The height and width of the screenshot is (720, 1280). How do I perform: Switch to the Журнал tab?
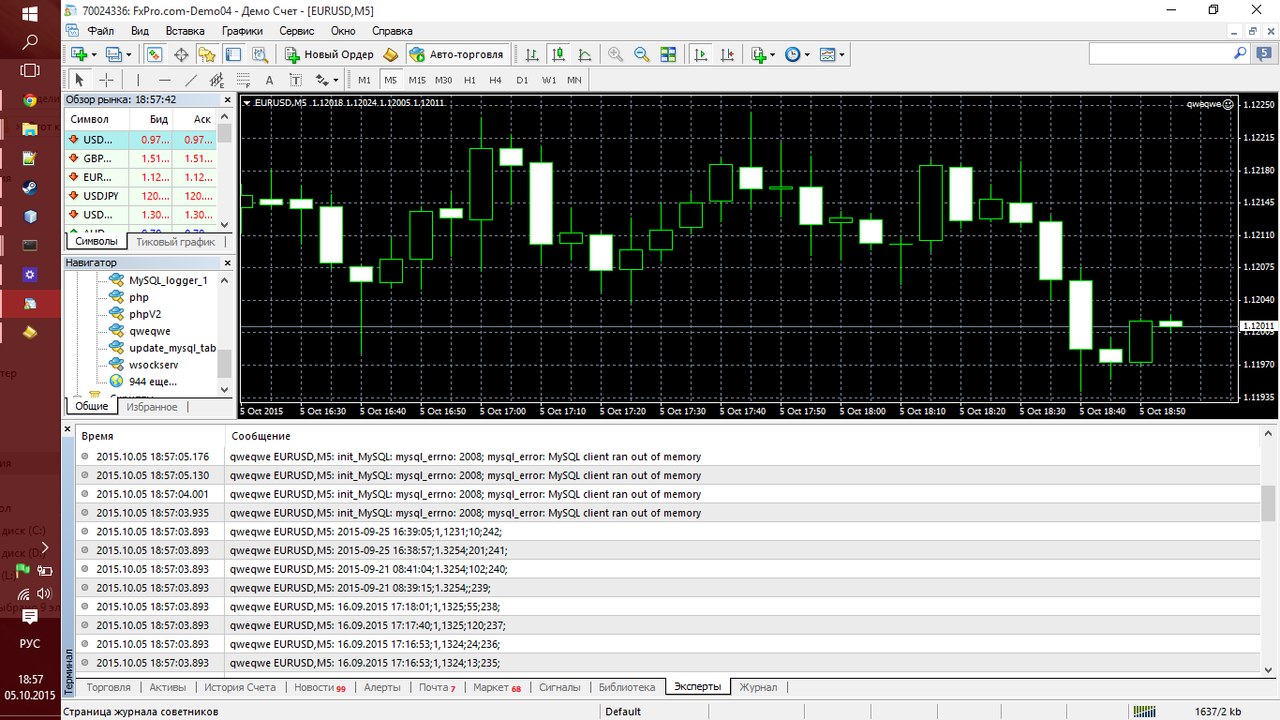click(x=758, y=687)
